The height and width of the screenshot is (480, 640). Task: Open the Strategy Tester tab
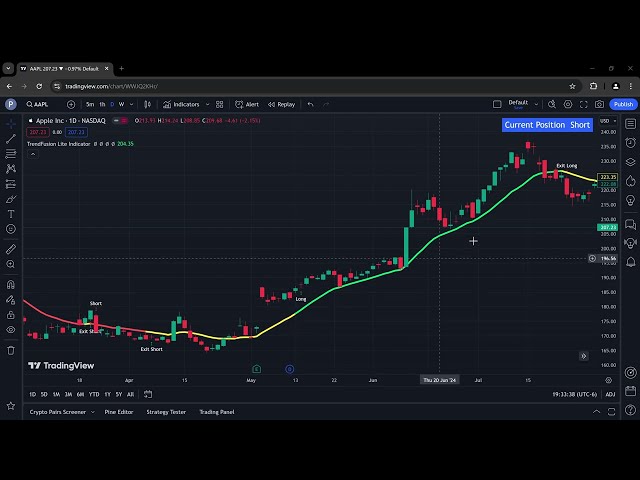click(166, 412)
